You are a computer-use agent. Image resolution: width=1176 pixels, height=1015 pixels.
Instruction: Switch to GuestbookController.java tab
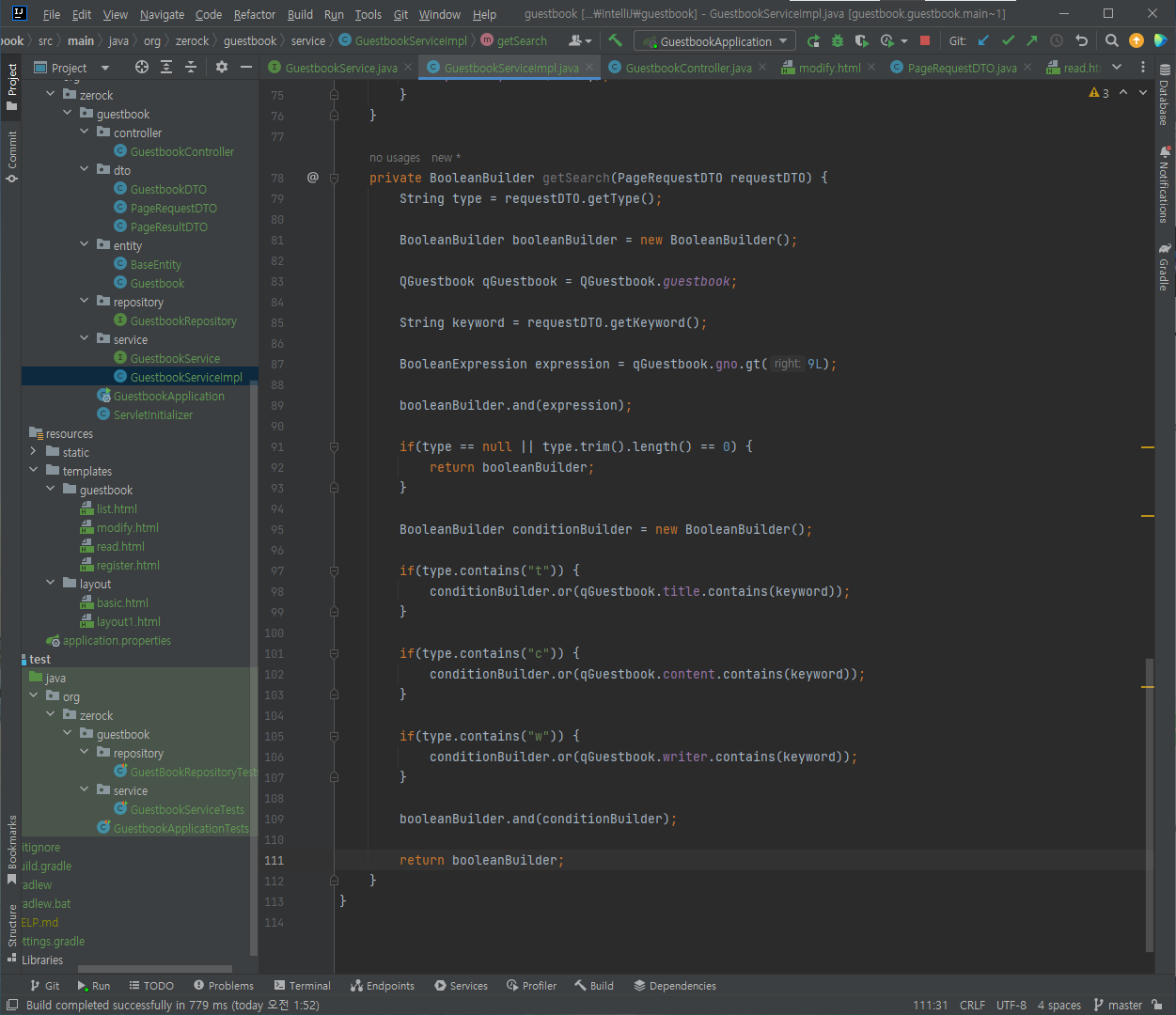click(x=688, y=68)
